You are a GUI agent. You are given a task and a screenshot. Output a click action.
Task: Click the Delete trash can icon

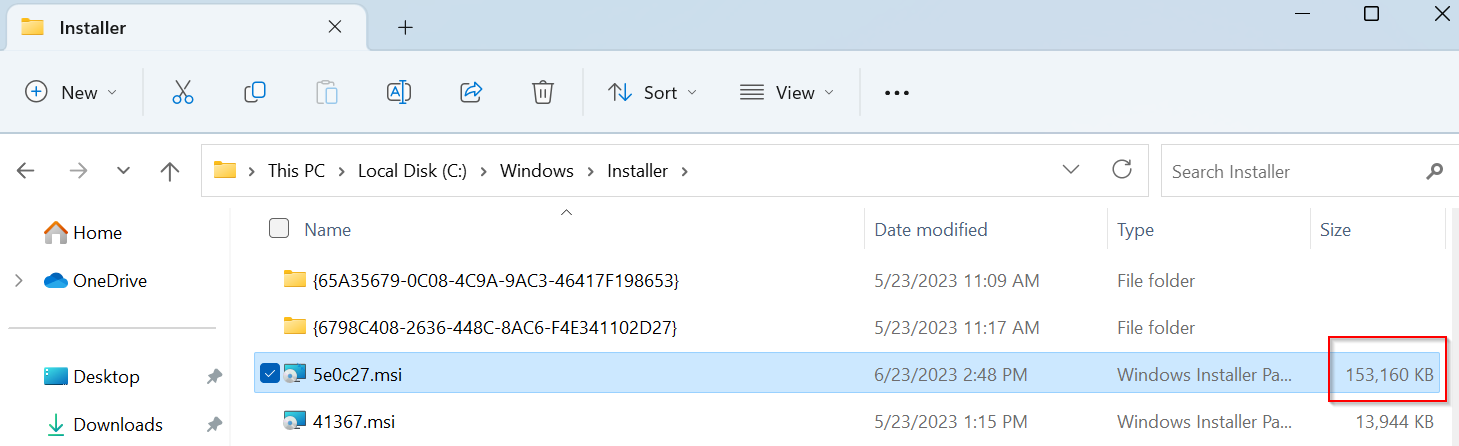543,92
